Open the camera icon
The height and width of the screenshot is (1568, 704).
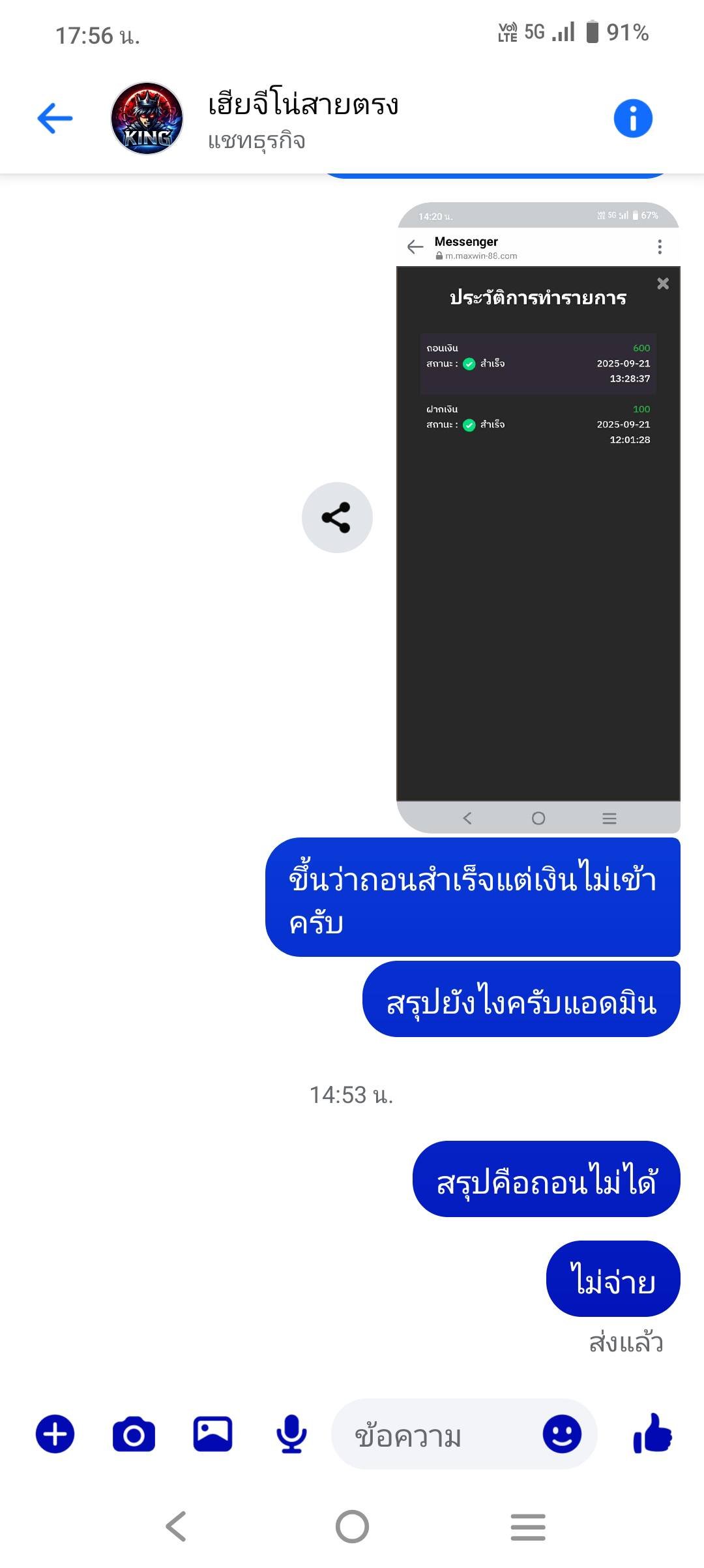point(134,1434)
